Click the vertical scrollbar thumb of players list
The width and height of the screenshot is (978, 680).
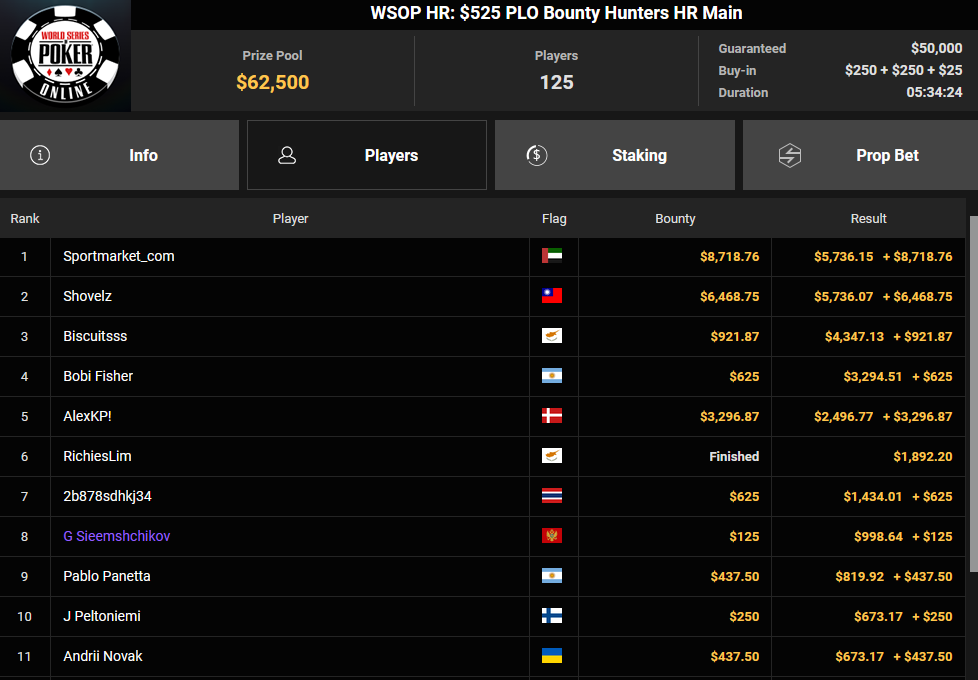[x=974, y=393]
